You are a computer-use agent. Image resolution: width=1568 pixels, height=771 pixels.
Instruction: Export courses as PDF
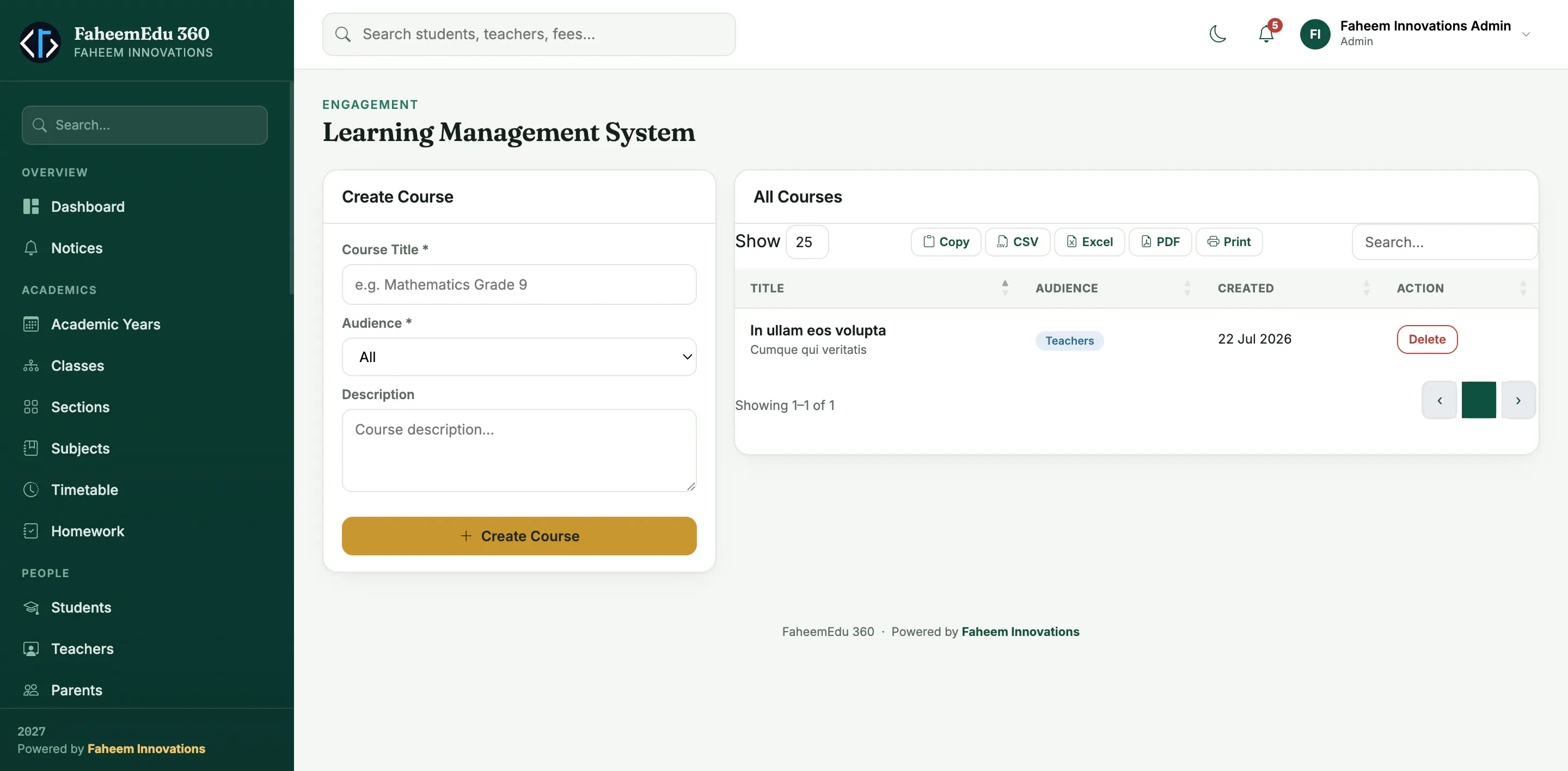[1160, 242]
